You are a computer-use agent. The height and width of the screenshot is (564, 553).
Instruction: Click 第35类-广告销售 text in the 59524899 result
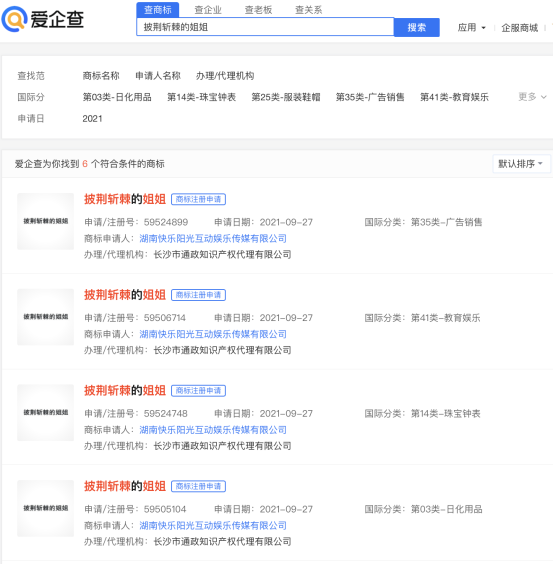[447, 222]
